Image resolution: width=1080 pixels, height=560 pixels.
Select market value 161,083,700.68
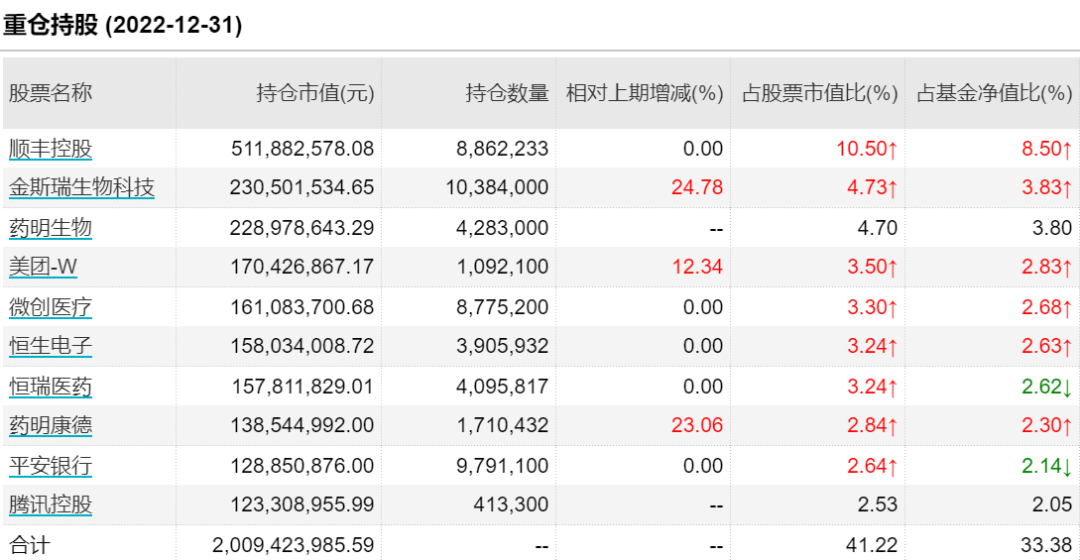click(x=302, y=307)
